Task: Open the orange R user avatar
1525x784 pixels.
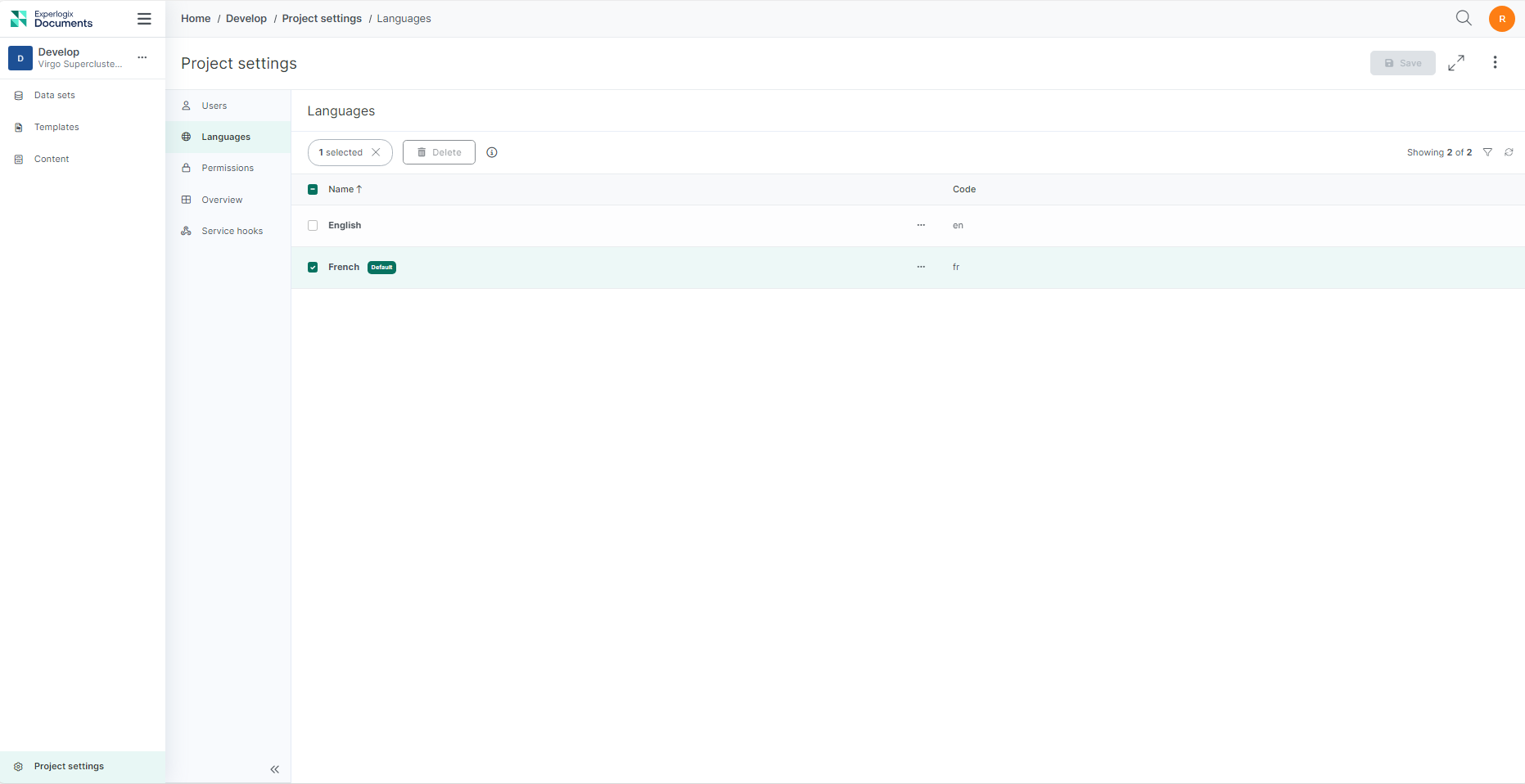Action: click(x=1501, y=19)
